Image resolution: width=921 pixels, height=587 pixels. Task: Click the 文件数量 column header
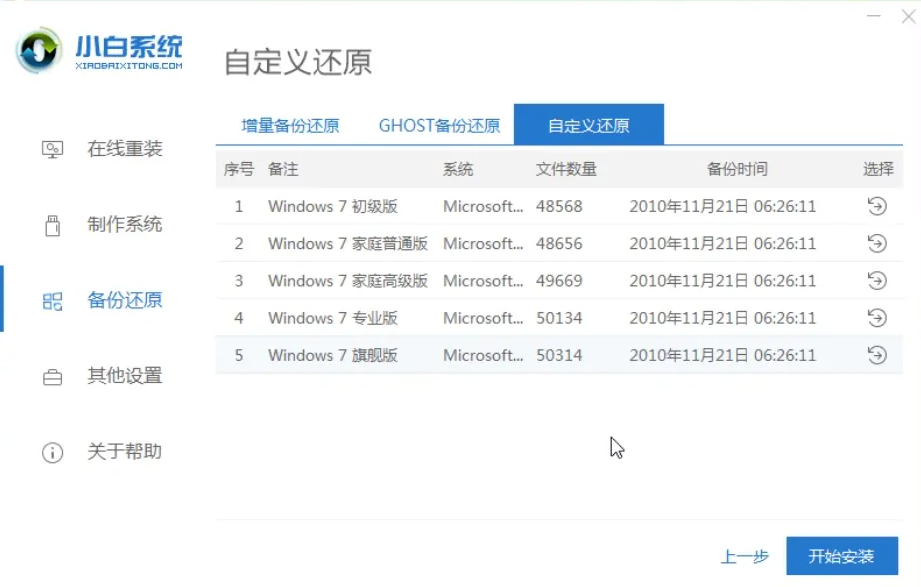566,170
